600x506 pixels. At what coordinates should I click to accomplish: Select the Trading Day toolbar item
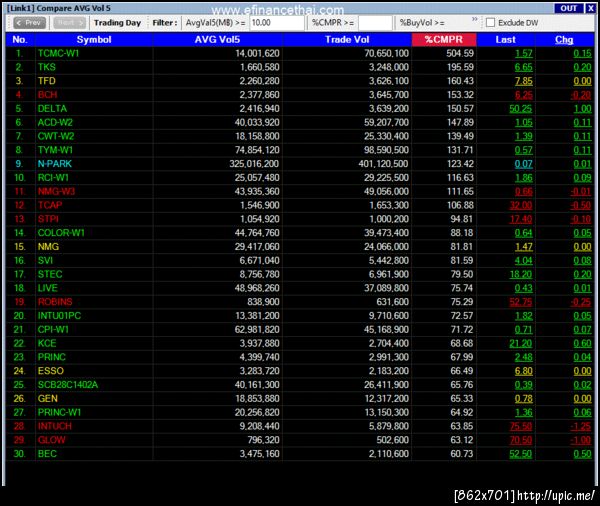click(117, 23)
